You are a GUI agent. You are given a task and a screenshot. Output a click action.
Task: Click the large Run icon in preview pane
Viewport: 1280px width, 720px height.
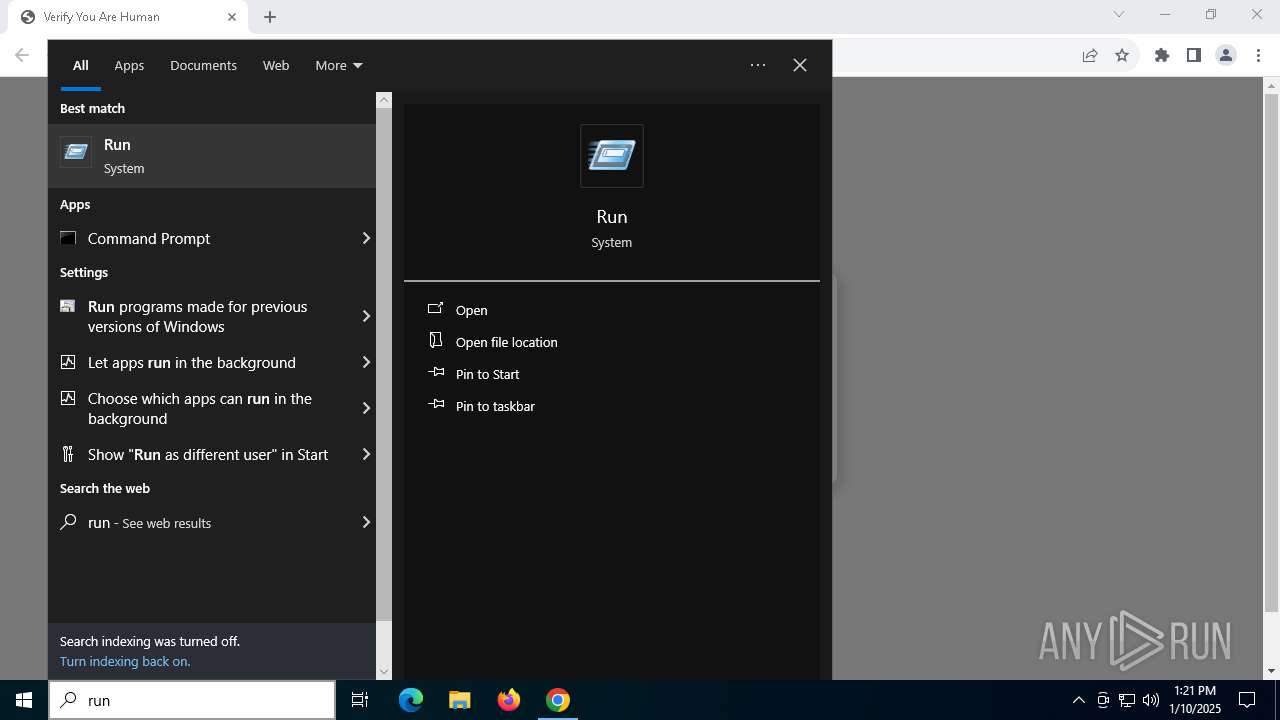(x=612, y=156)
